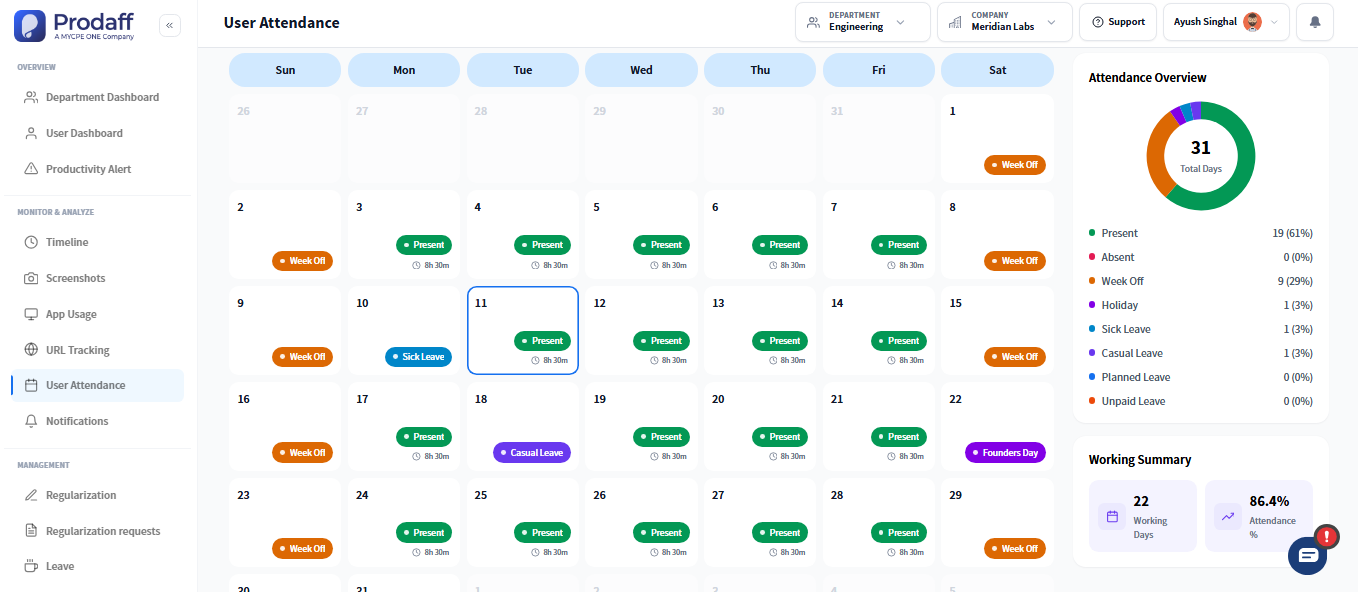
Task: Click the Working Days calendar icon
Action: click(x=1112, y=516)
